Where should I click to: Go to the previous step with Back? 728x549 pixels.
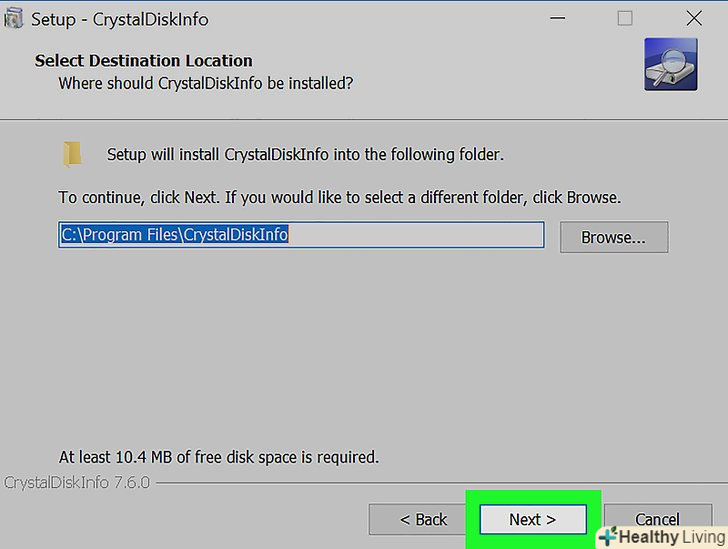click(x=423, y=519)
